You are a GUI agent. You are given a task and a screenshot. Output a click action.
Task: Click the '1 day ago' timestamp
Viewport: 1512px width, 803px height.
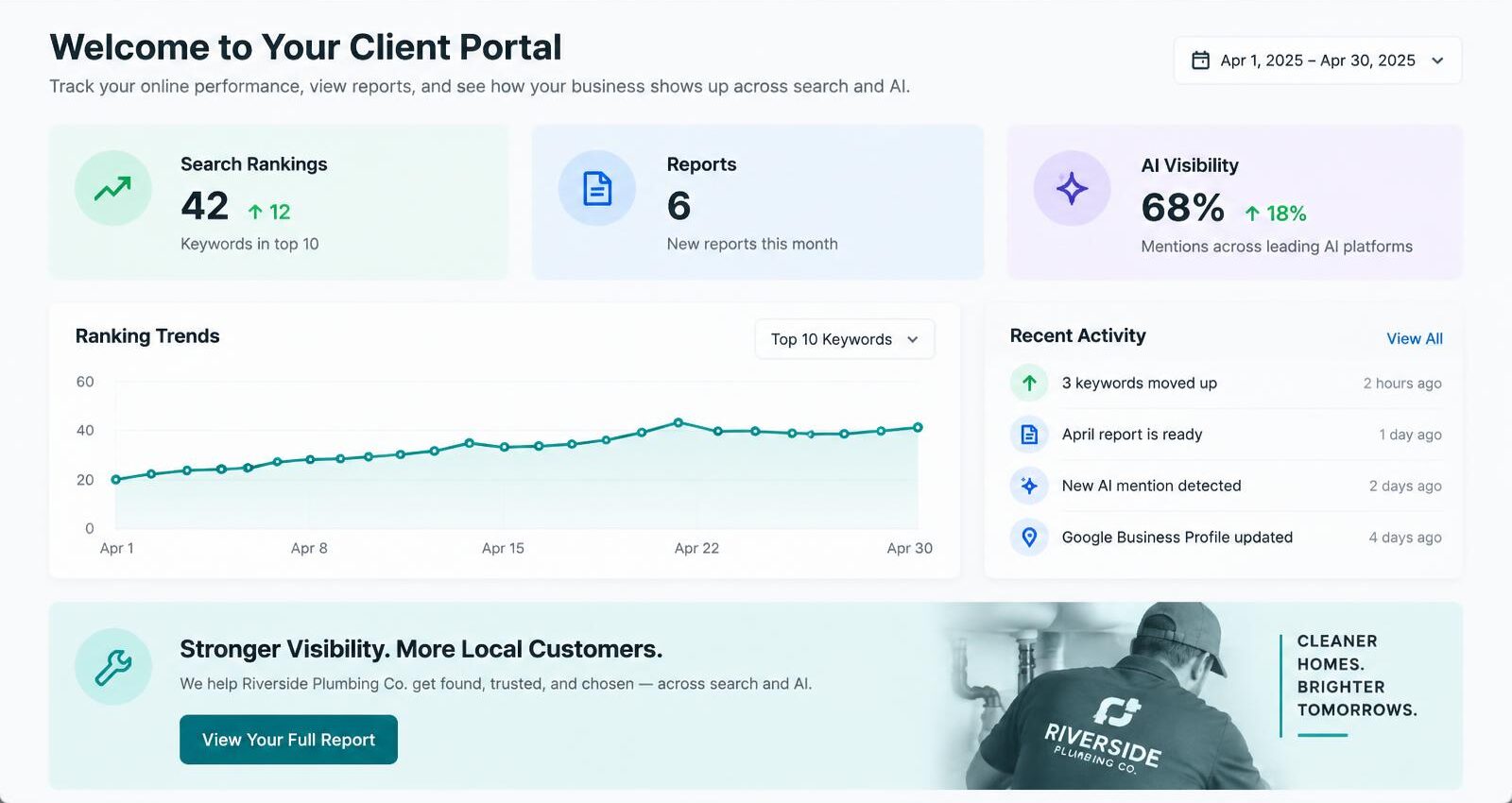point(1410,435)
